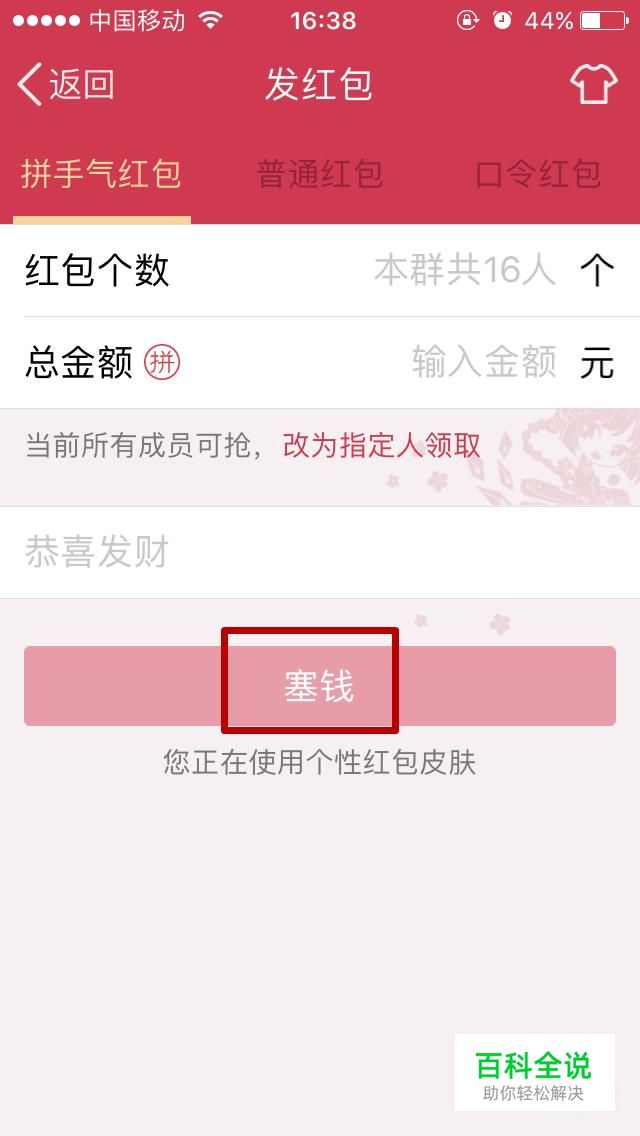Tap the 百科全说 watermark logo
Image resolution: width=640 pixels, height=1136 pixels.
tap(535, 1072)
